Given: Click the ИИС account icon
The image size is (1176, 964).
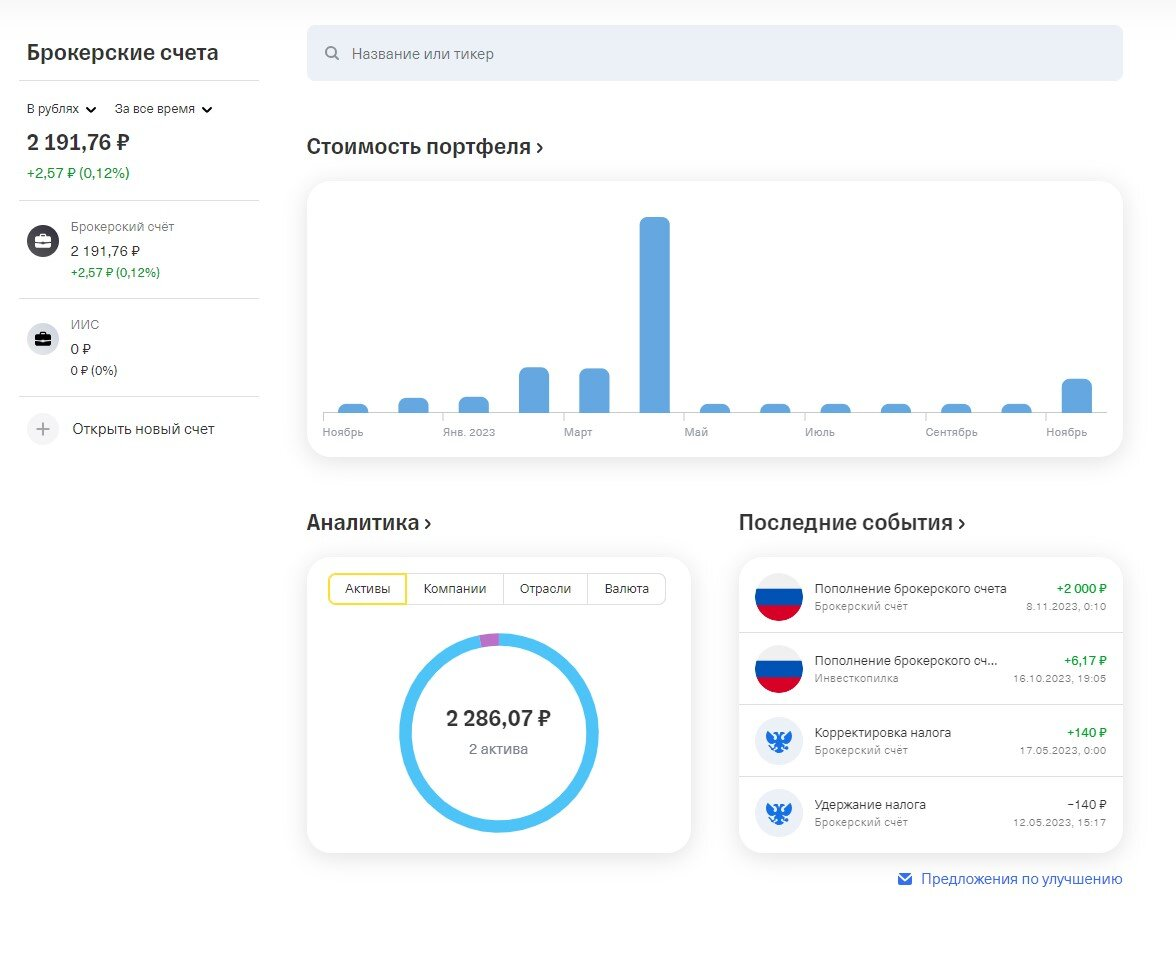Looking at the screenshot, I should (x=42, y=338).
